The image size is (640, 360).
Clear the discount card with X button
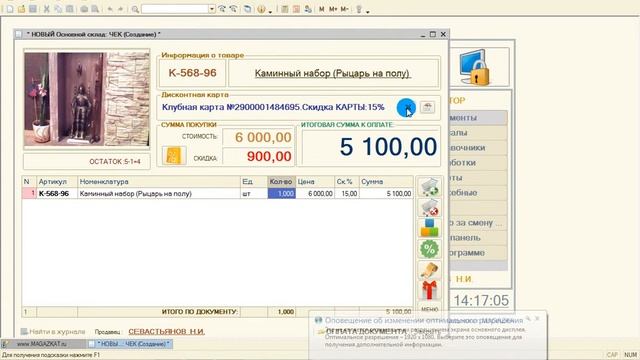[406, 107]
